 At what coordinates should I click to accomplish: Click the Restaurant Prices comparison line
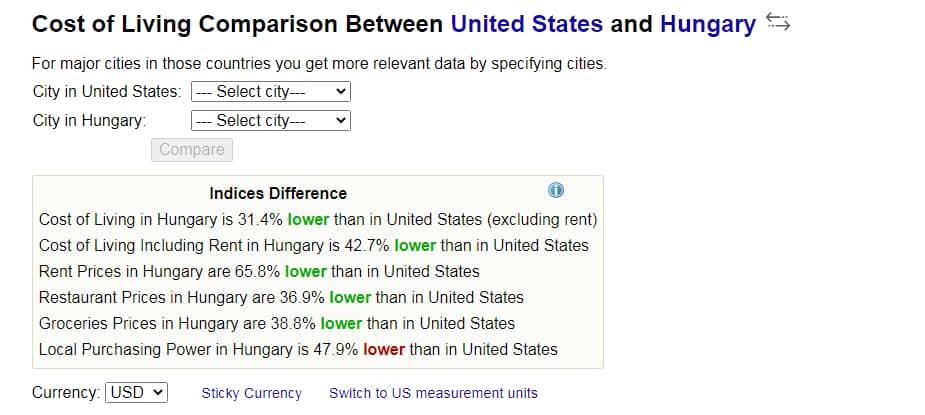pos(281,297)
